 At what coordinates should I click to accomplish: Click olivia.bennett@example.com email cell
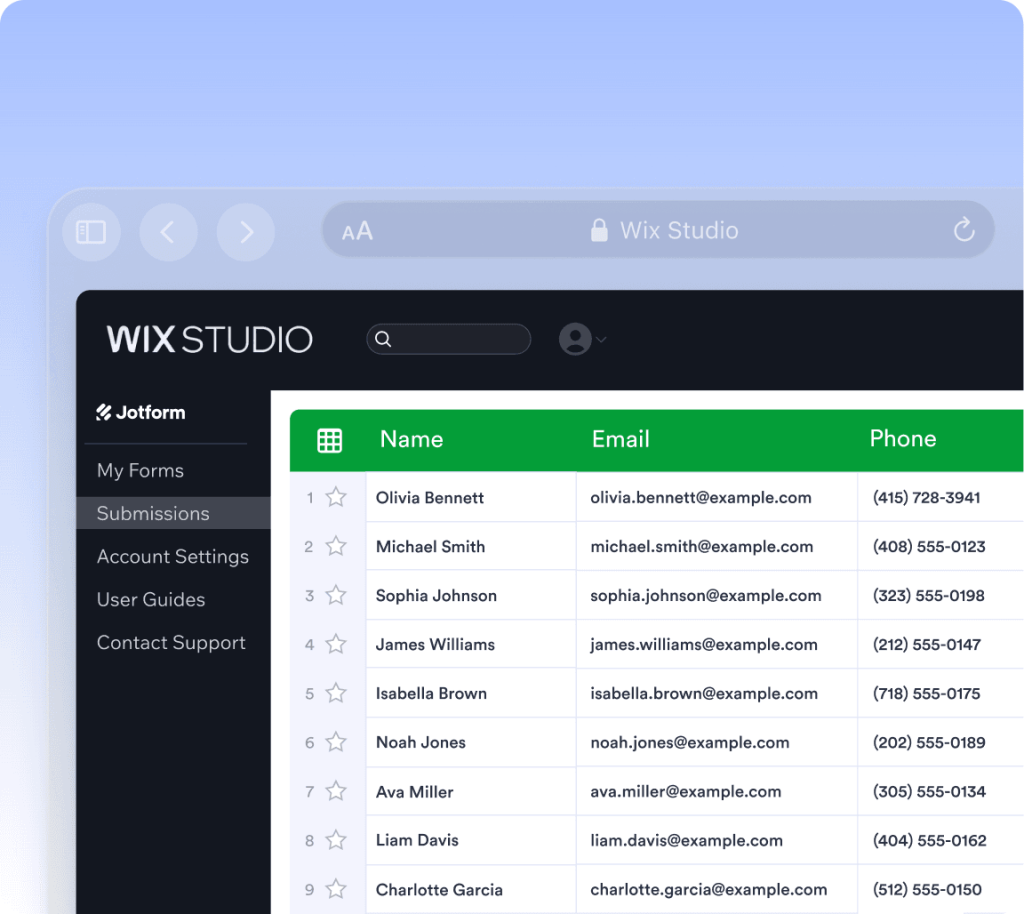click(716, 497)
